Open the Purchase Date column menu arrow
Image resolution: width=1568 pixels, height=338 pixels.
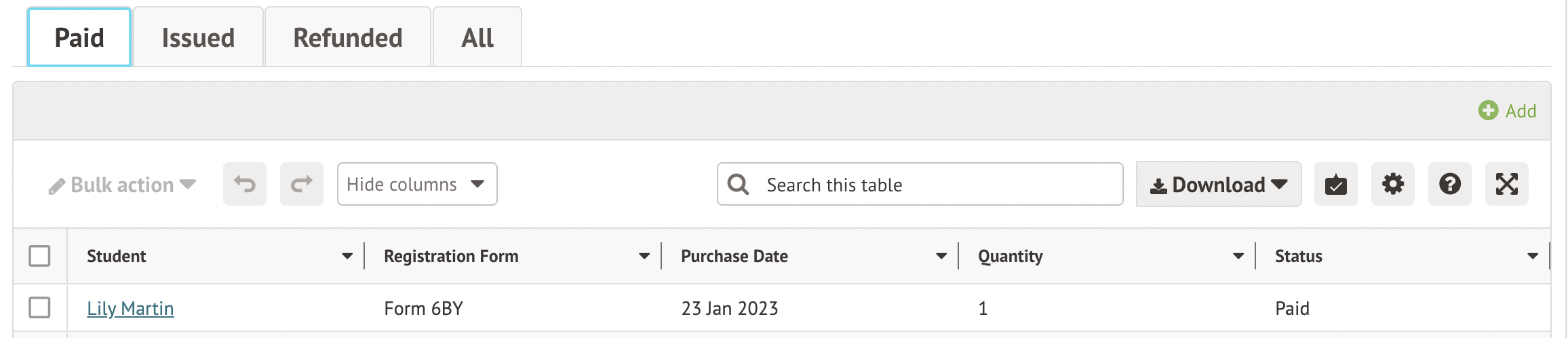click(941, 256)
